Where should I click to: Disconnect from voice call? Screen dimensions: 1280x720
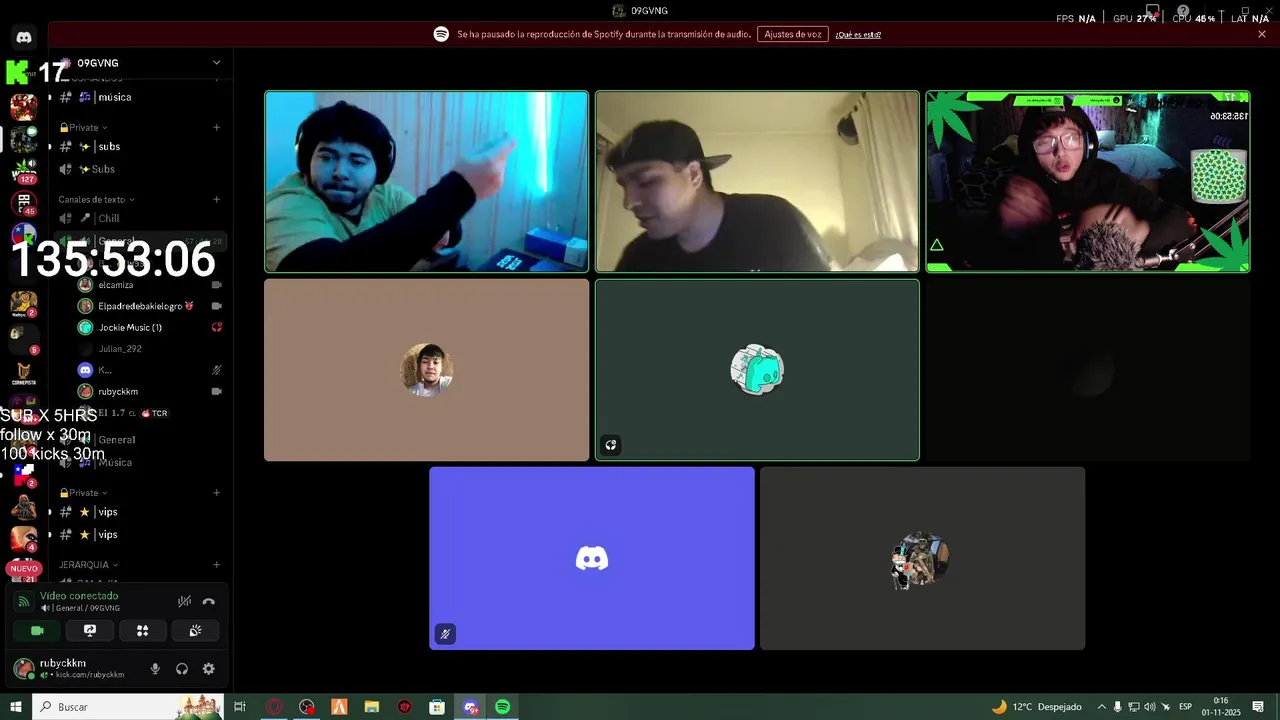[x=209, y=601]
